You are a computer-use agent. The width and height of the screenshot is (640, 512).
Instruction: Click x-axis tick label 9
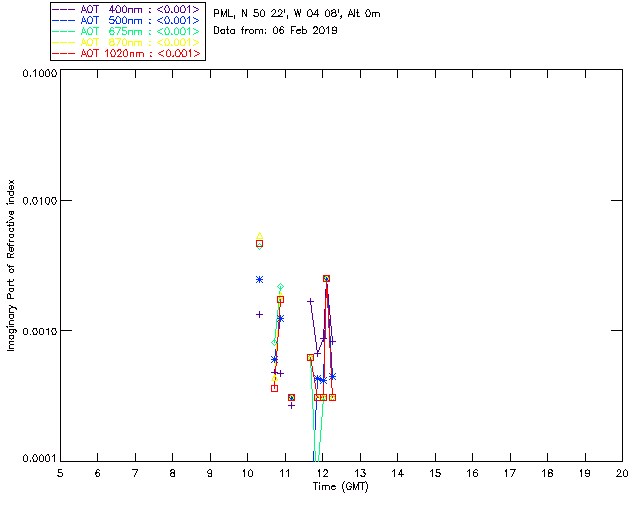tap(210, 473)
